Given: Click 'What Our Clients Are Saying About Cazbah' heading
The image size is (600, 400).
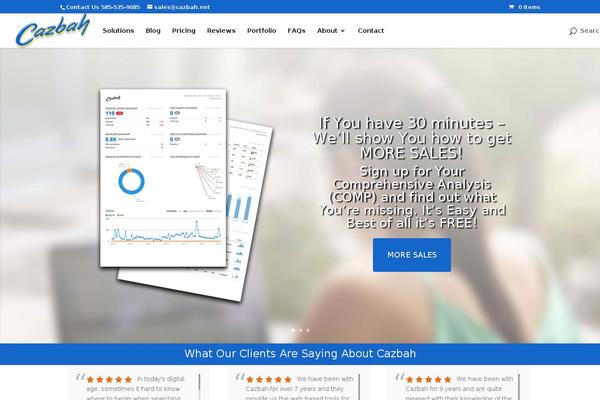Looking at the screenshot, I should [x=300, y=353].
